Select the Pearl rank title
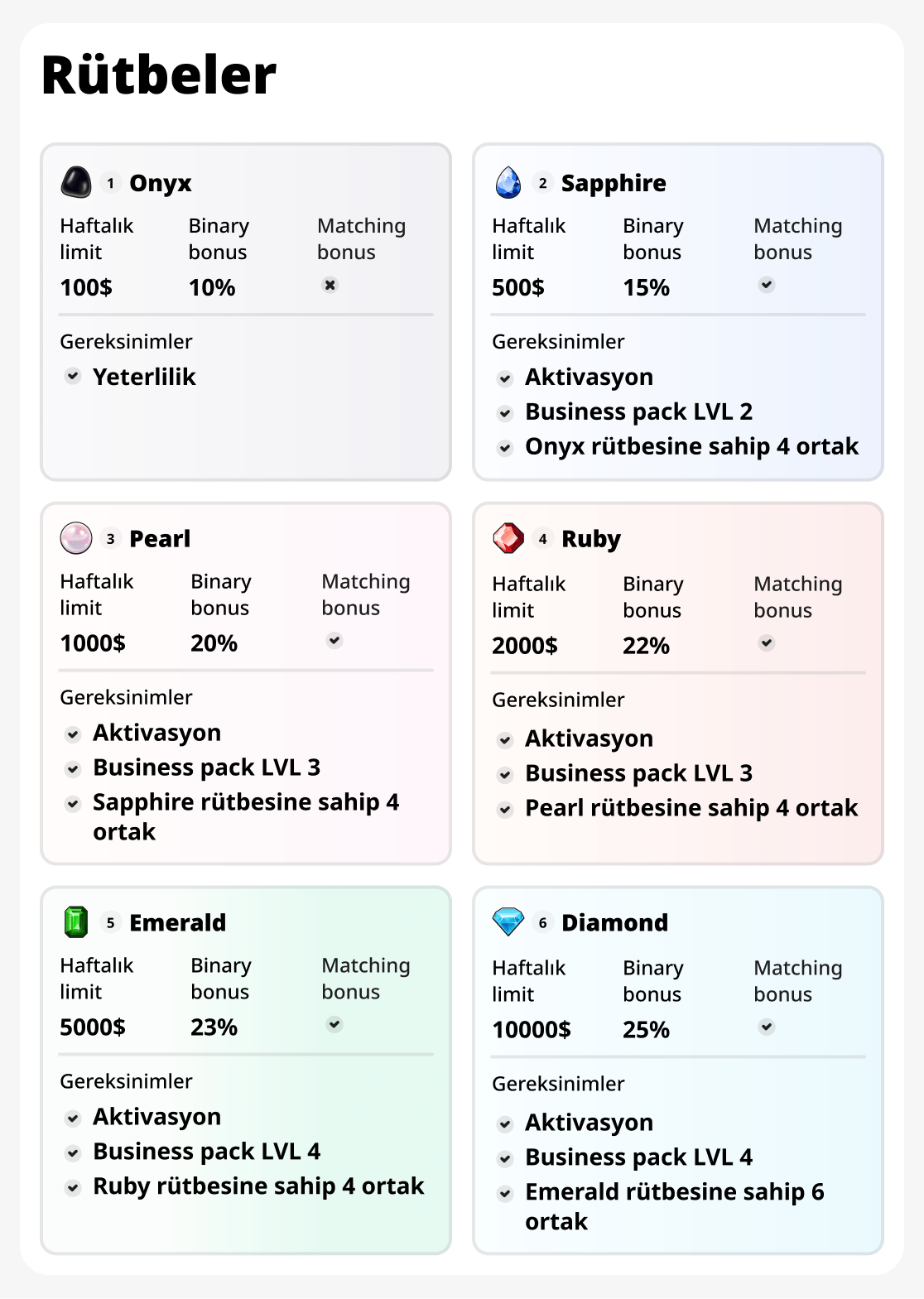The height and width of the screenshot is (1299, 924). [x=160, y=539]
